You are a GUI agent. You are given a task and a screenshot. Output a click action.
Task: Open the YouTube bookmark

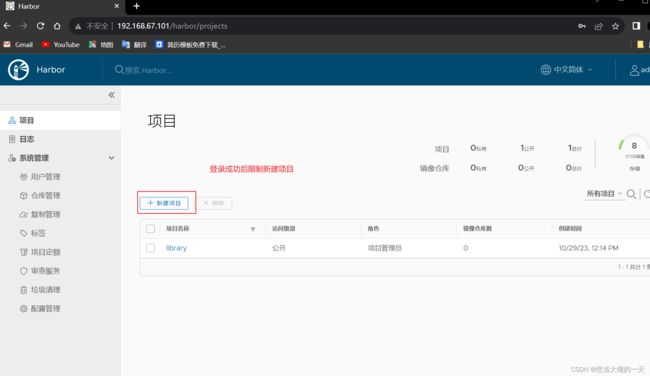[61, 44]
